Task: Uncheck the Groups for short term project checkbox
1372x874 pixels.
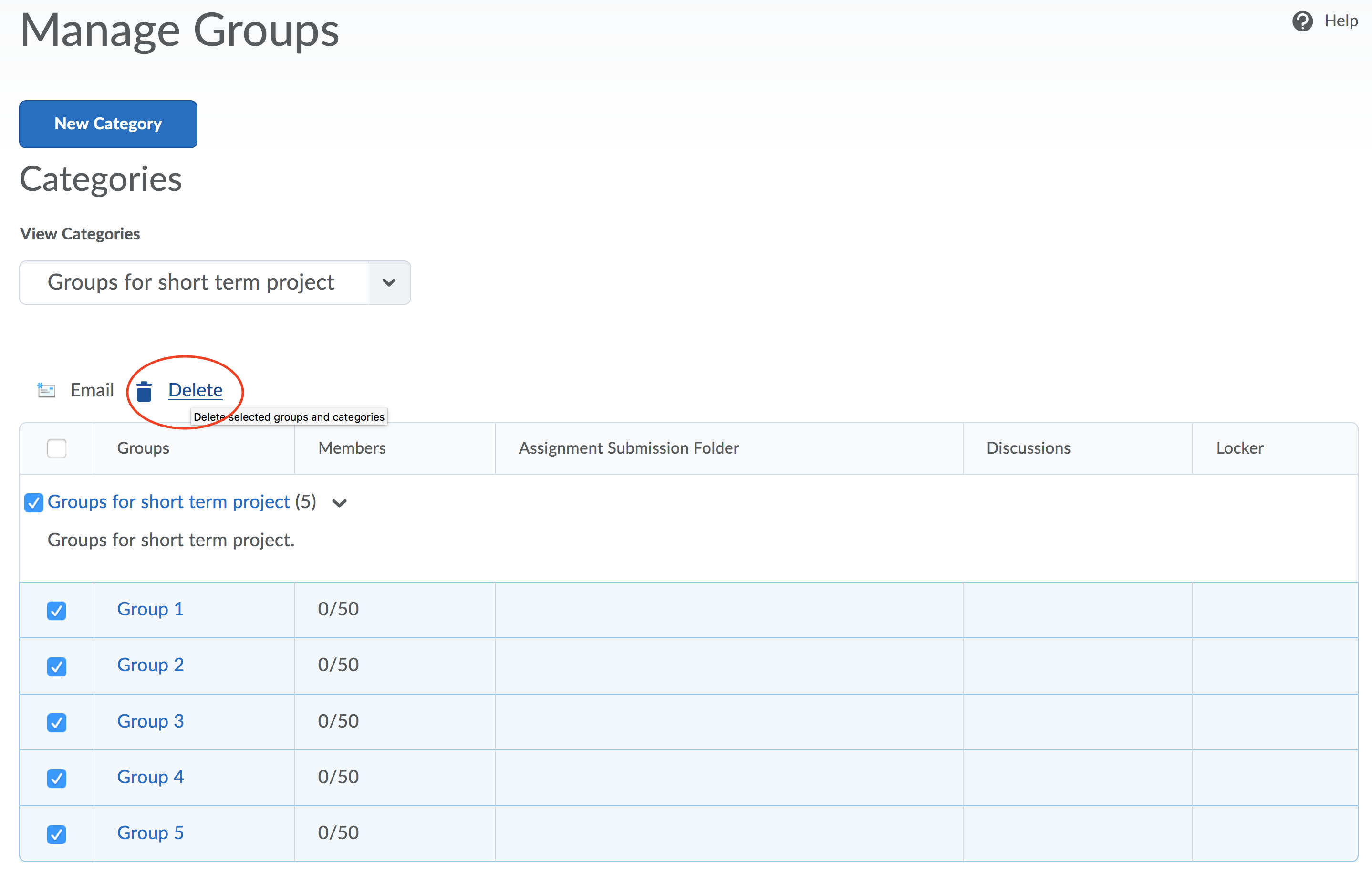Action: pyautogui.click(x=33, y=503)
